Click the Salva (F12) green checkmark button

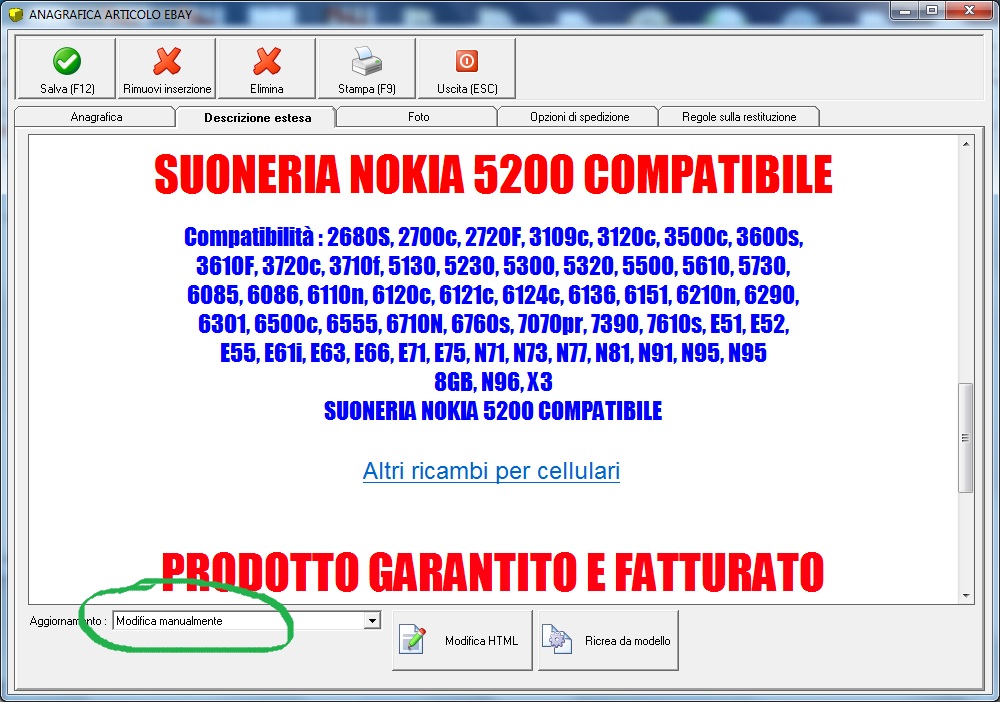(66, 68)
